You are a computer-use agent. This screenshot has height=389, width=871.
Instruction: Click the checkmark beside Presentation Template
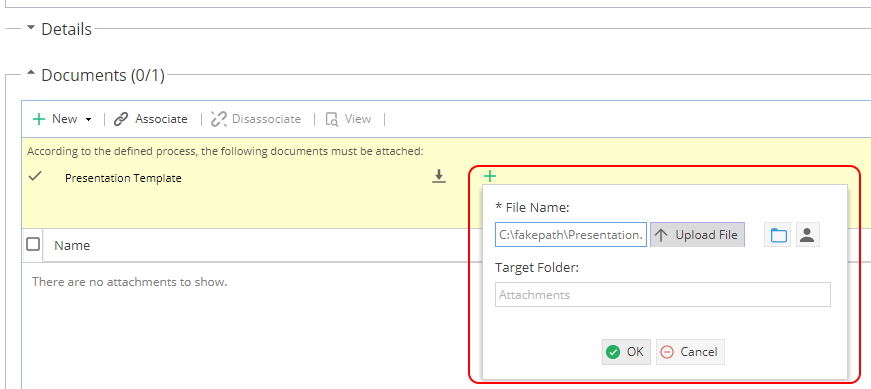[36, 177]
